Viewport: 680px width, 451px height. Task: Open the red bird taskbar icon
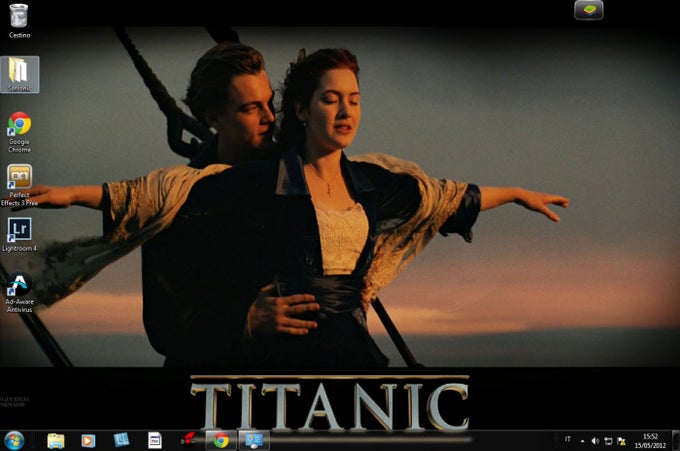(x=188, y=440)
